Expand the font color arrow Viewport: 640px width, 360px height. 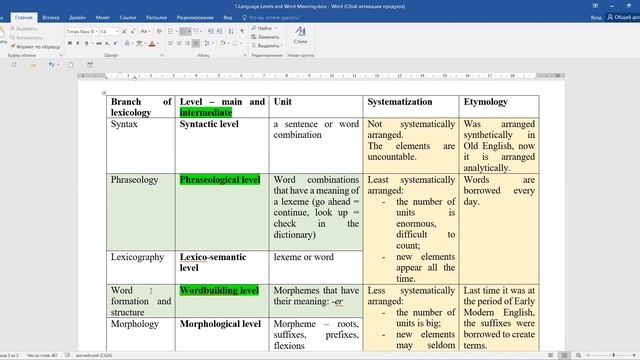point(158,43)
